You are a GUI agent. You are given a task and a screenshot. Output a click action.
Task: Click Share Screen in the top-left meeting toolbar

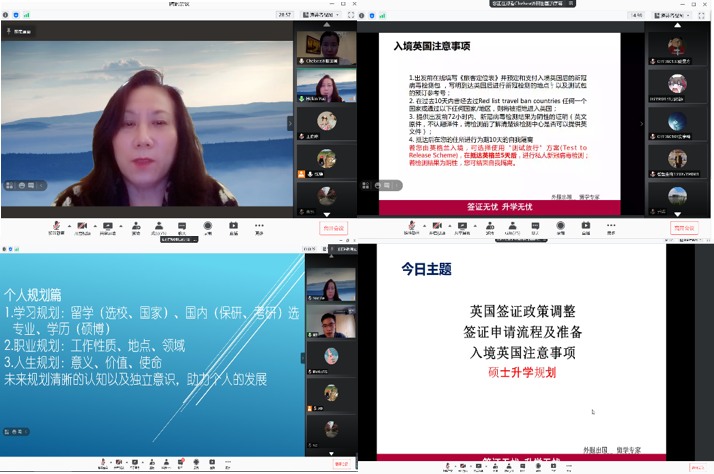pyautogui.click(x=107, y=225)
